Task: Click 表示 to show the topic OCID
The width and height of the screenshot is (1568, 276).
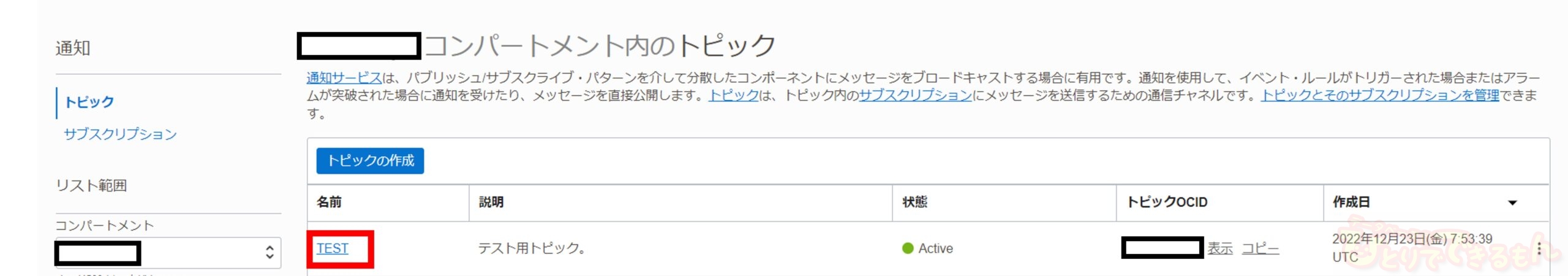Action: coord(1219,248)
